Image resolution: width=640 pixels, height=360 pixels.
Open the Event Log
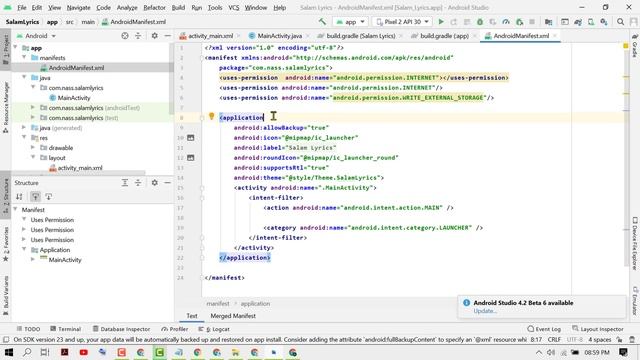(544, 329)
